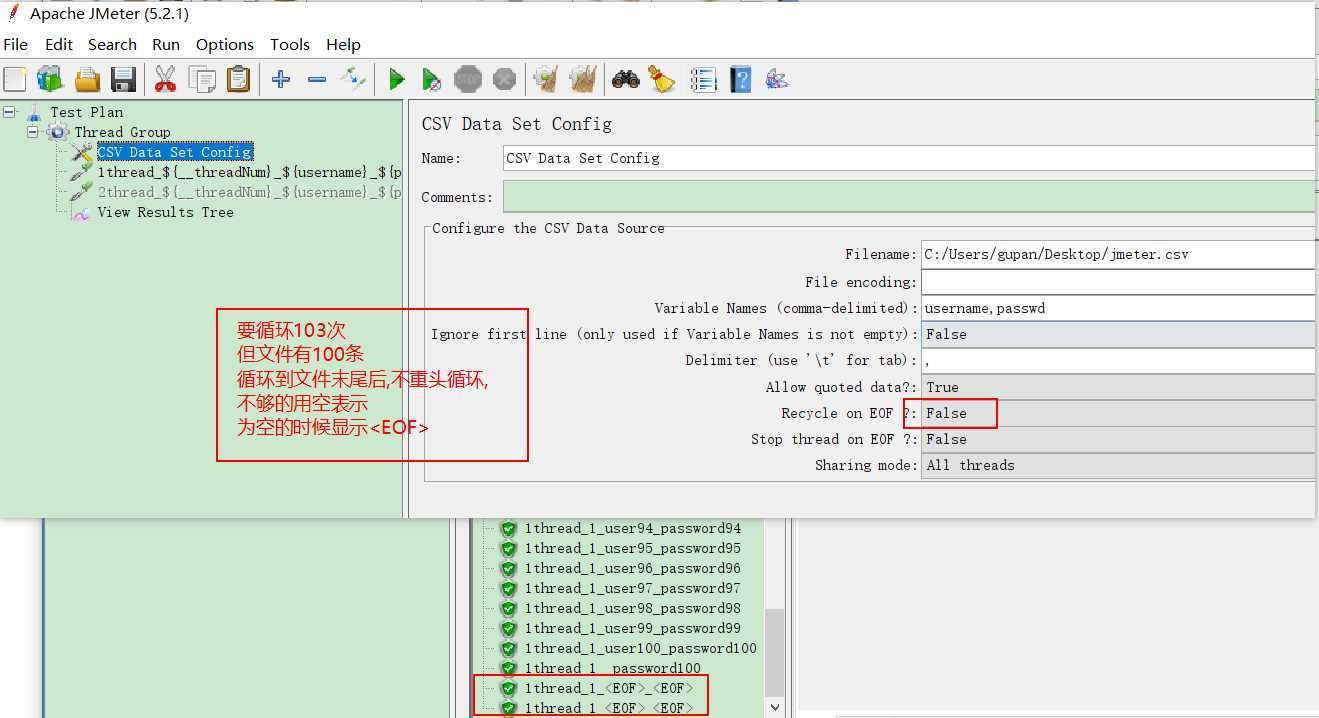Click the last toolbar icon after Help
This screenshot has height=718, width=1319.
[777, 79]
